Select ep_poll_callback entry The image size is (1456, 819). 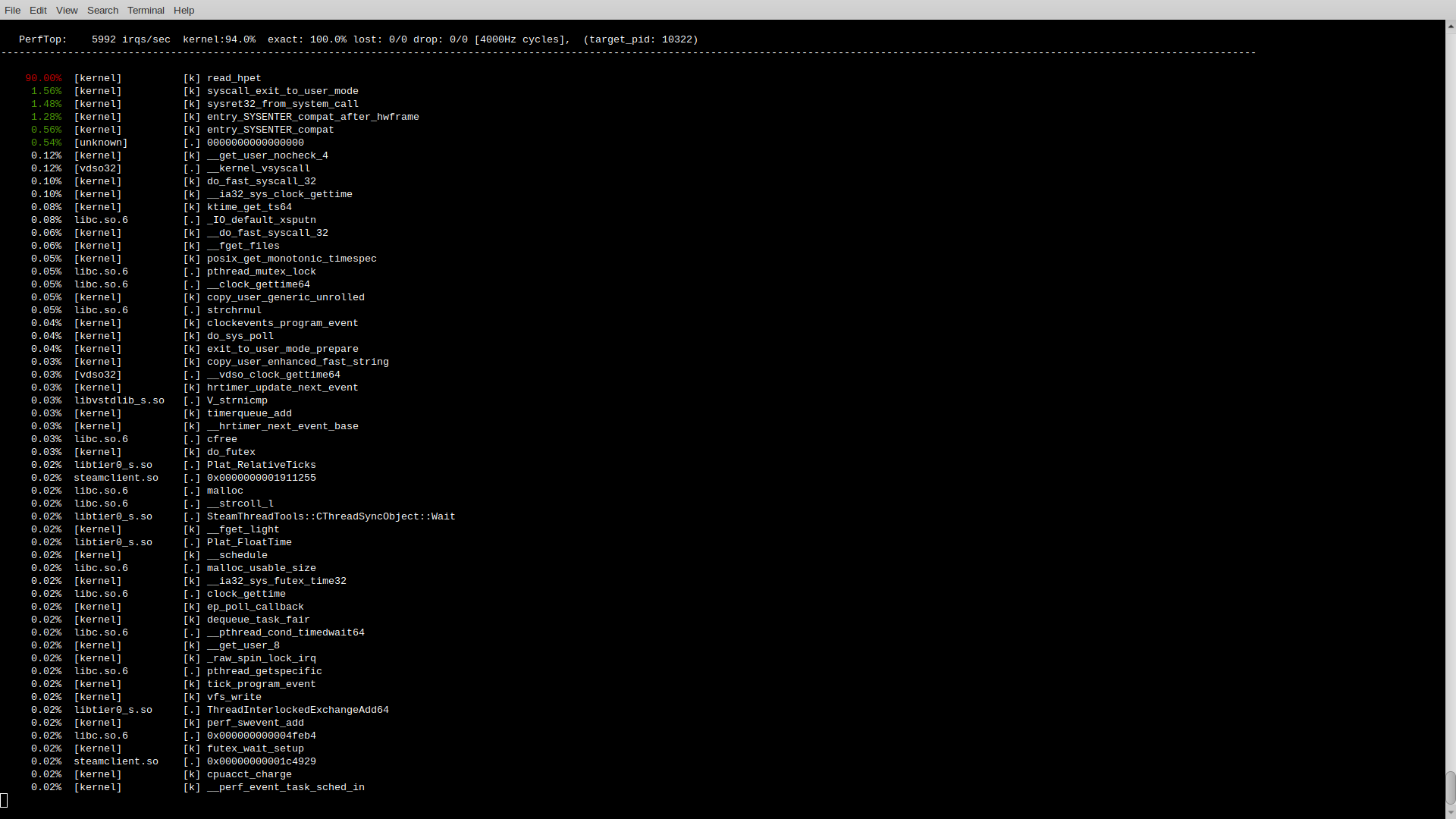255,607
